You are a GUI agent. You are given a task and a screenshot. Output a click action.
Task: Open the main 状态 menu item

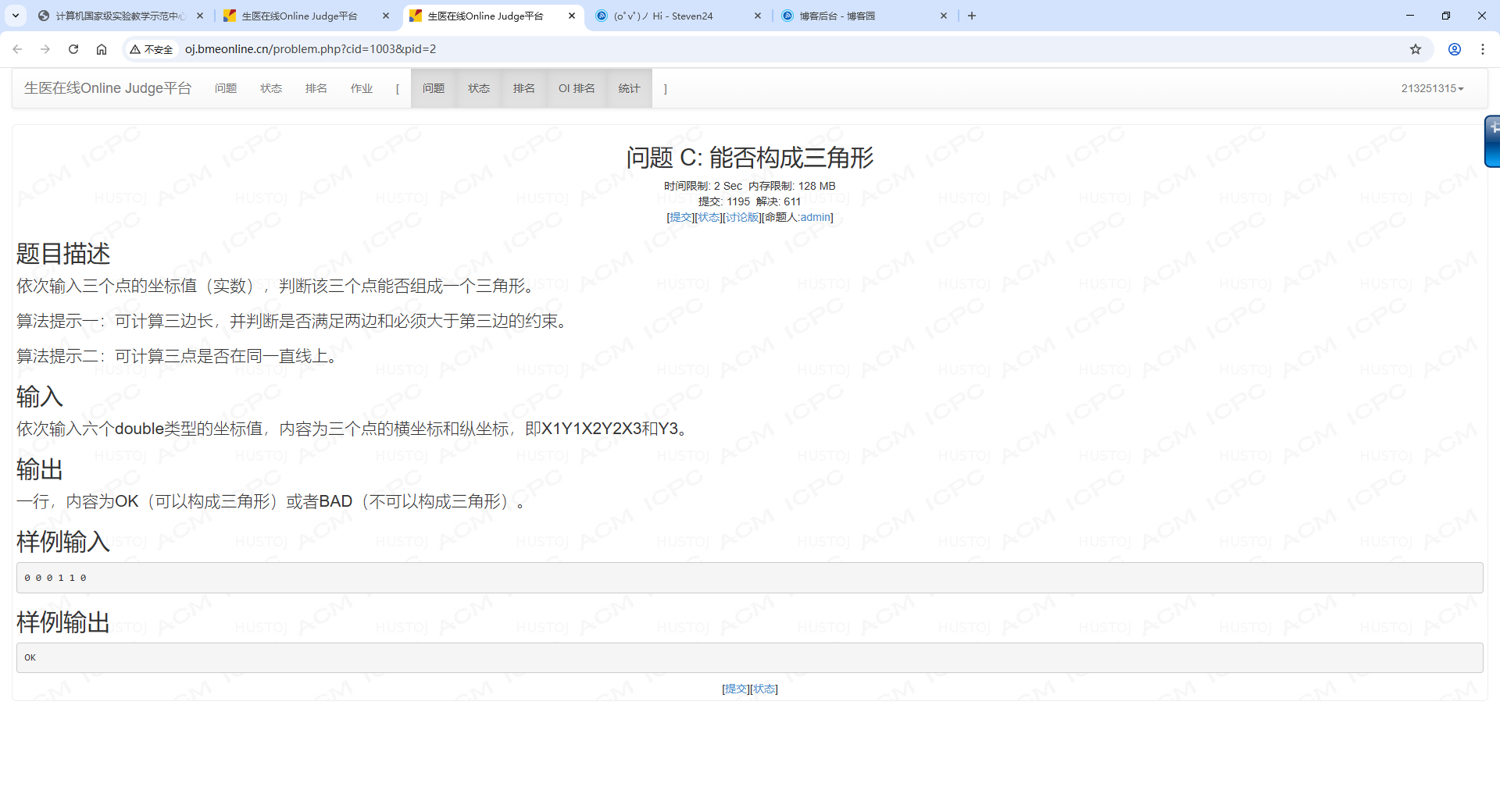271,88
